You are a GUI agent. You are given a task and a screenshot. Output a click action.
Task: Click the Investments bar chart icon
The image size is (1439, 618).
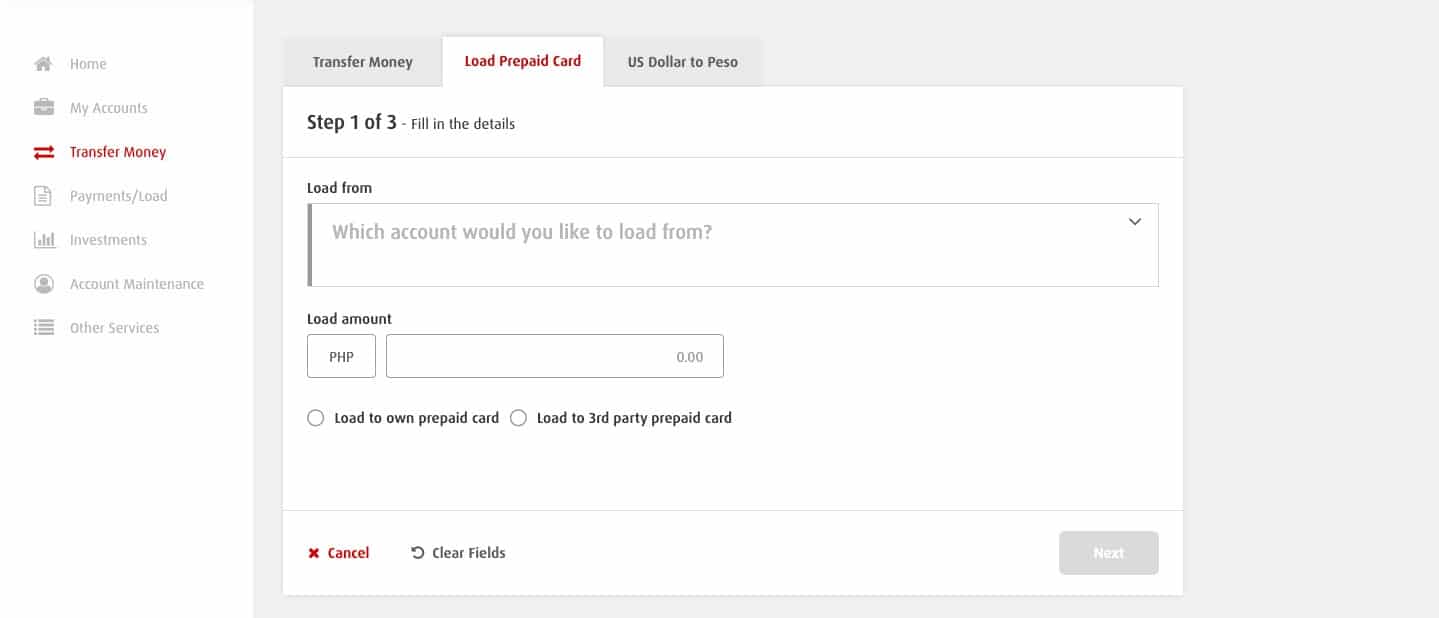tap(44, 240)
